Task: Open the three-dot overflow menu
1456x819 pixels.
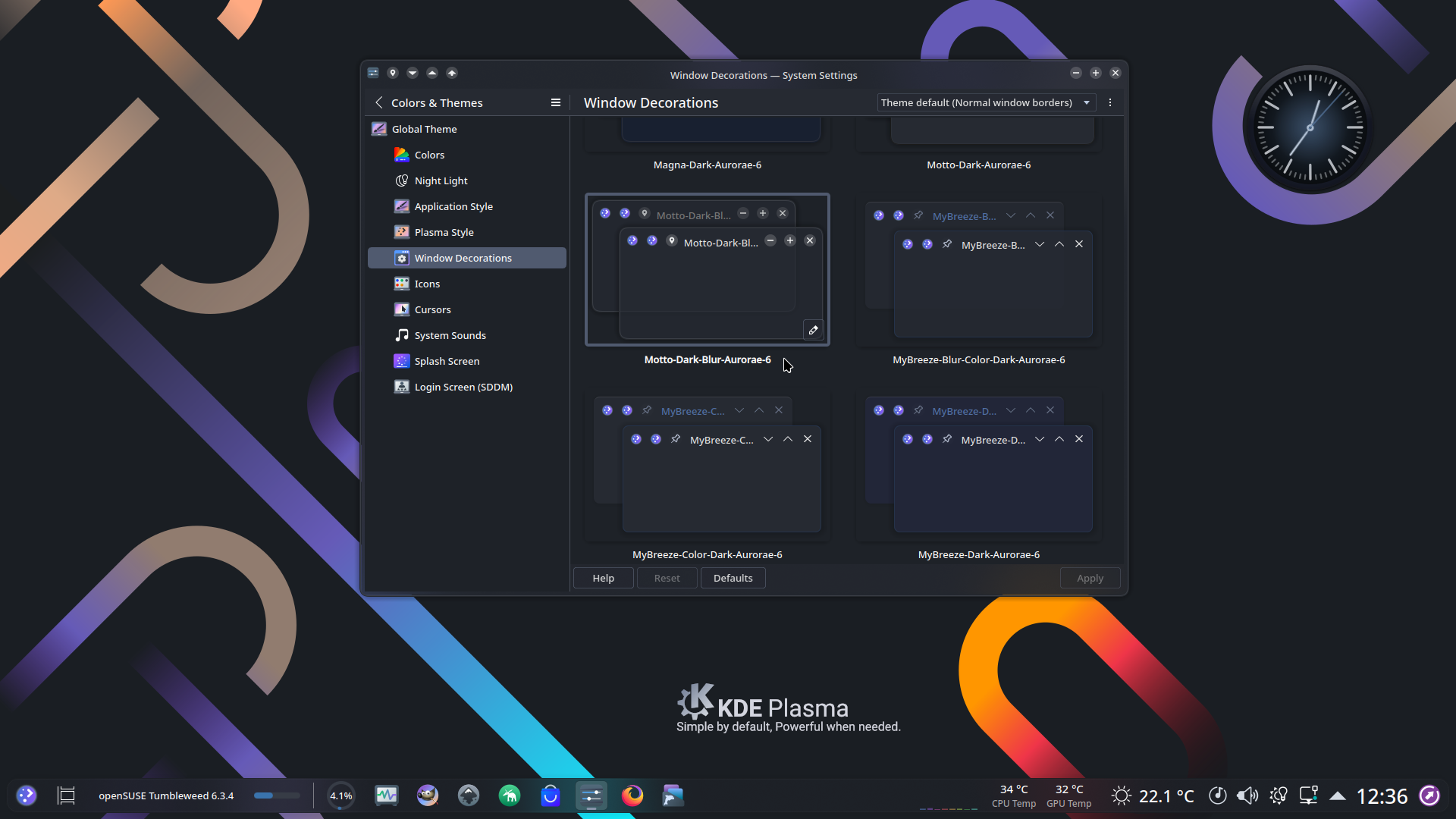Action: tap(1110, 102)
